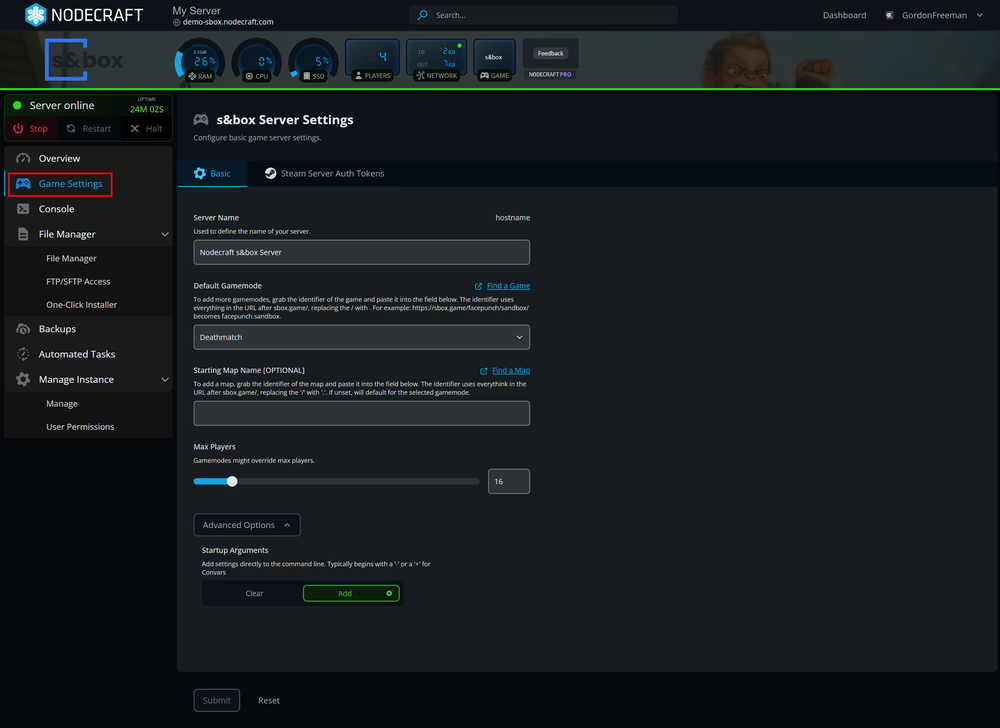Switch to the Steam Server Auth Tokens tab
Image resolution: width=1000 pixels, height=728 pixels.
[x=324, y=172]
